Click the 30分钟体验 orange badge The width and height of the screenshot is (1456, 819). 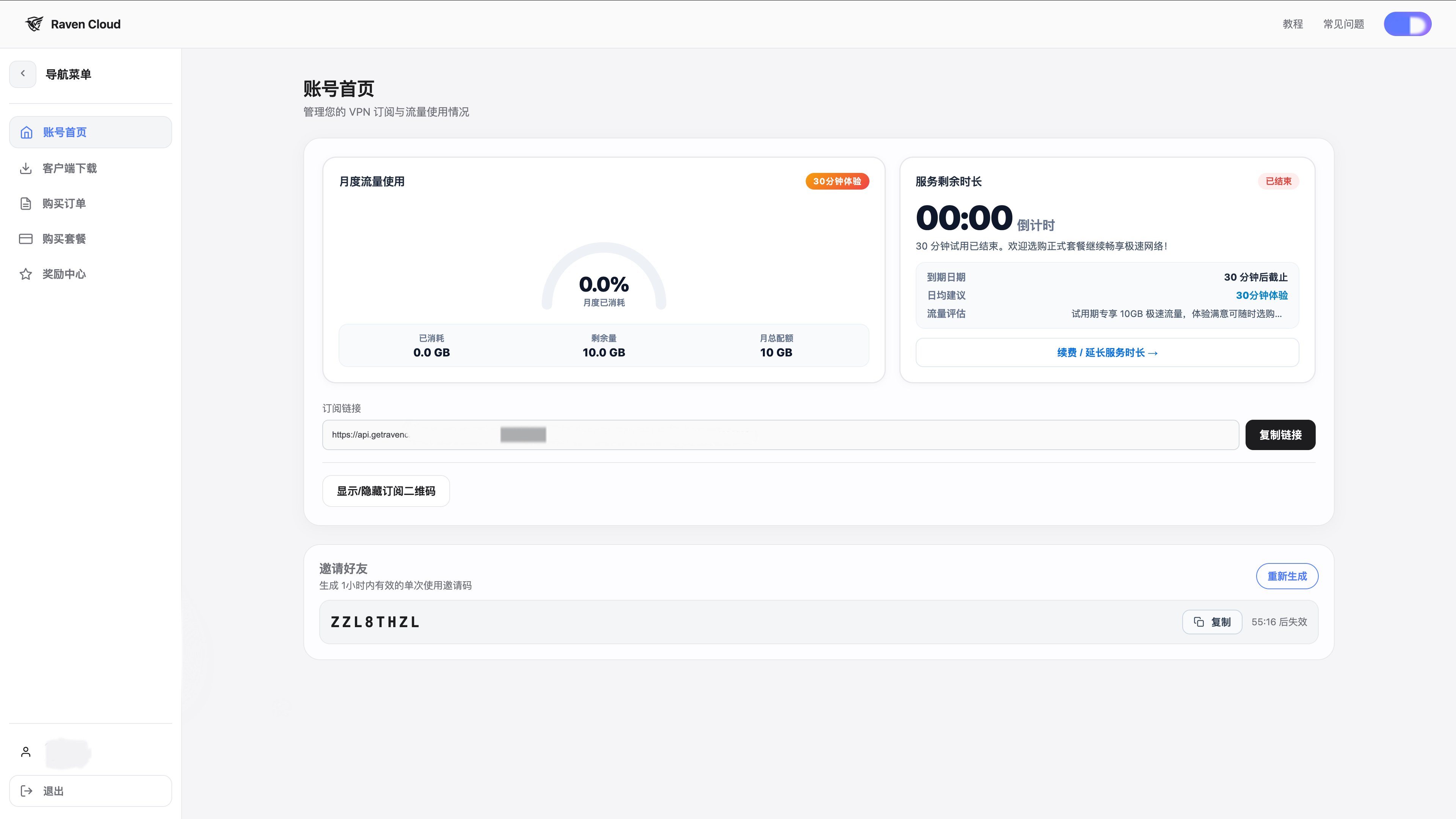(x=837, y=182)
